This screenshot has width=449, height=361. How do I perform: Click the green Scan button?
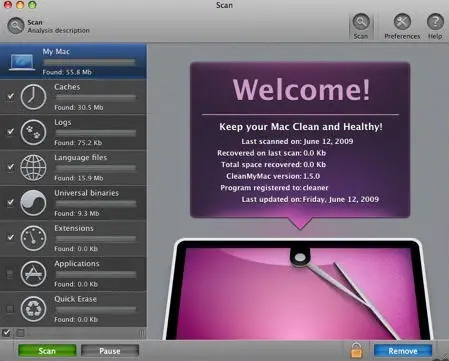(x=47, y=351)
